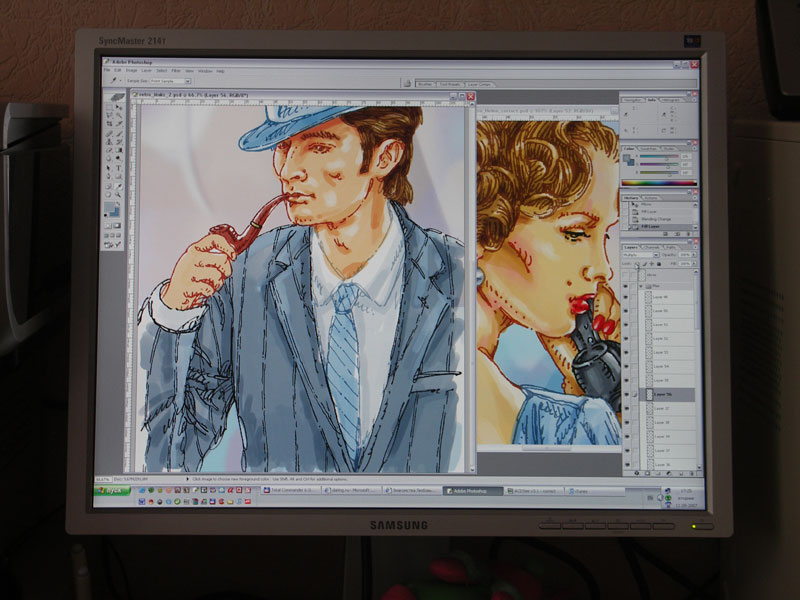The image size is (800, 600).
Task: Switch to Total Commander in the taskbar
Action: tap(290, 490)
